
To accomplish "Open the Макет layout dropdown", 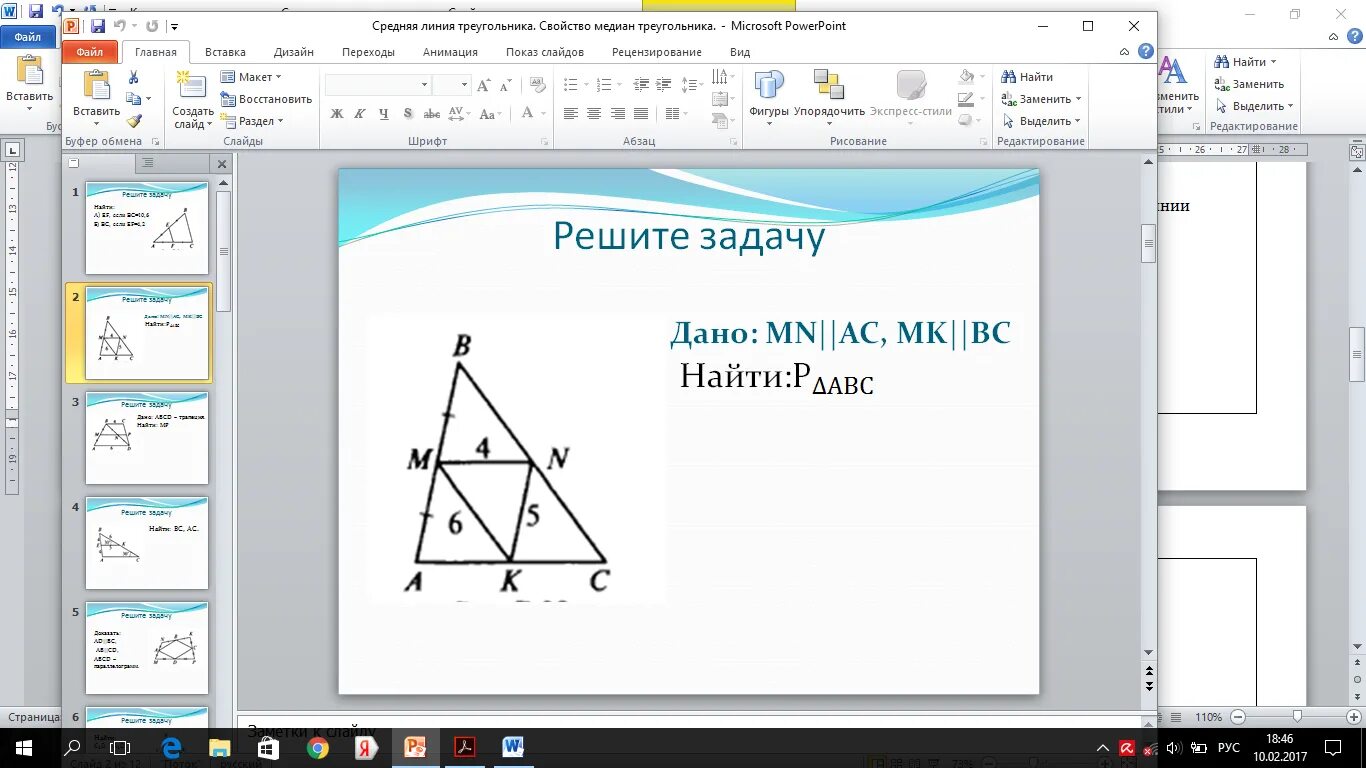I will (251, 77).
